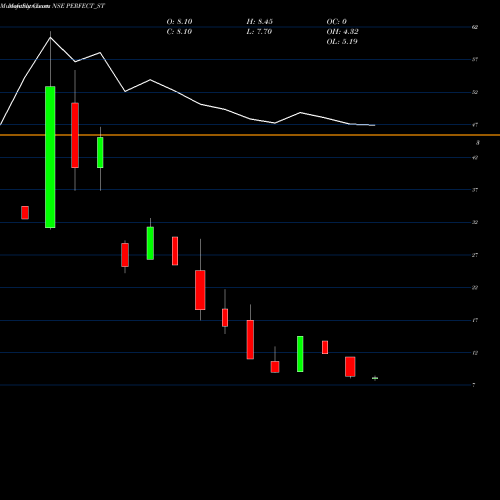Viewport: 500px width, 500px height.
Task: Select the open value O: 8.10
Action: pos(179,21)
